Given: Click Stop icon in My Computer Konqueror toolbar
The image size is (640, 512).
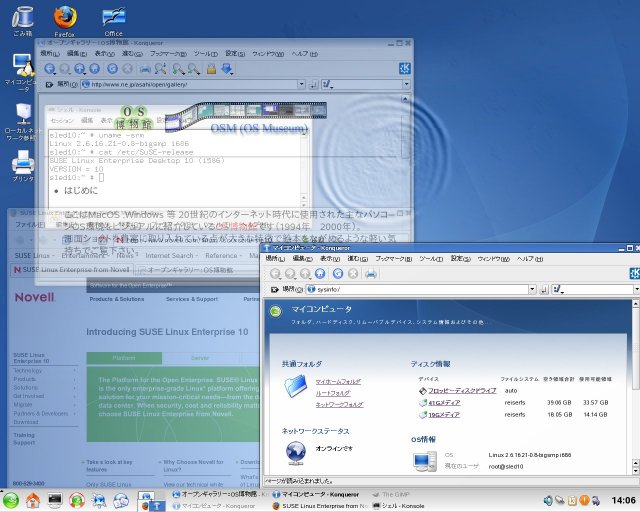Looking at the screenshot, I should 353,274.
